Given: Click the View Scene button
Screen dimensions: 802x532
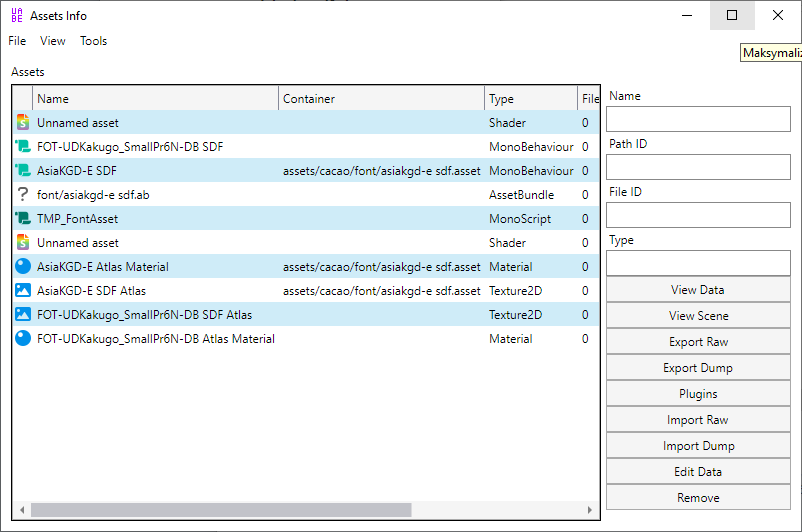Looking at the screenshot, I should tap(698, 316).
